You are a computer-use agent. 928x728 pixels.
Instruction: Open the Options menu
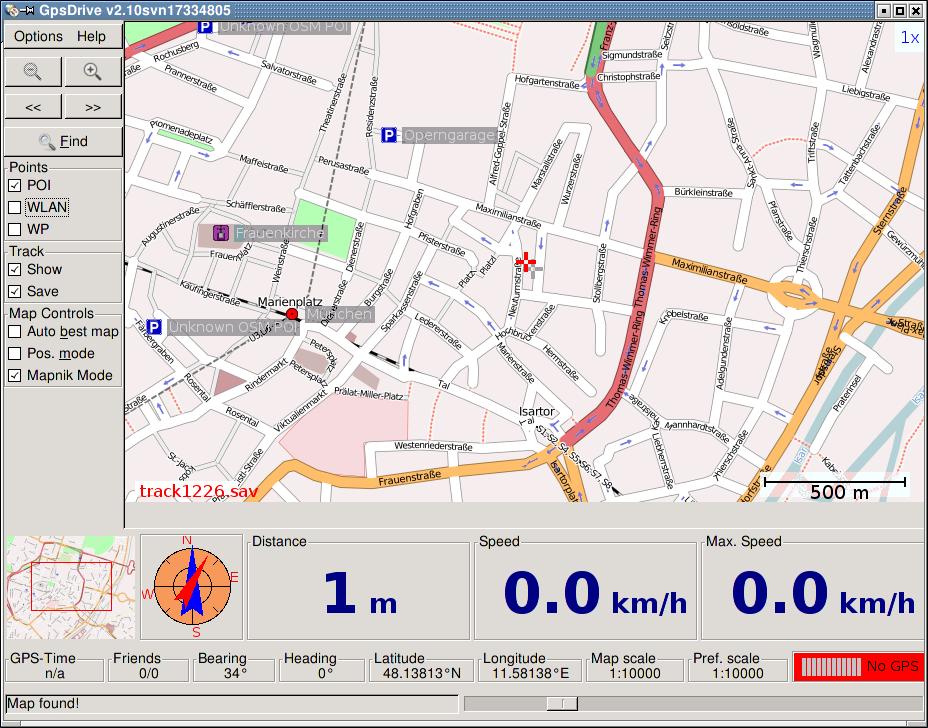38,36
